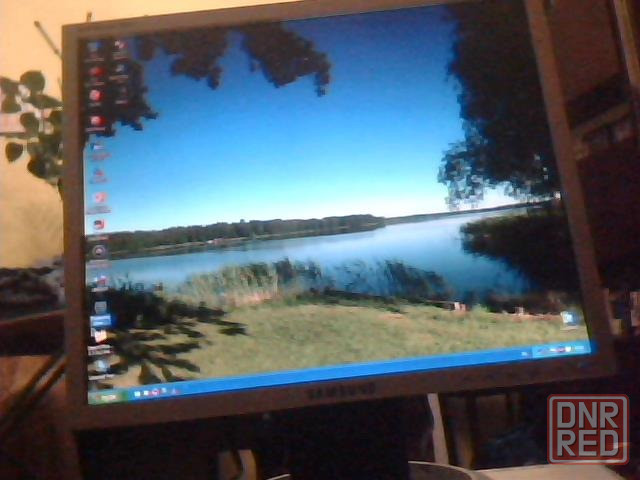
Task: Open the last desktop icon above the Start button
Action: [x=101, y=366]
